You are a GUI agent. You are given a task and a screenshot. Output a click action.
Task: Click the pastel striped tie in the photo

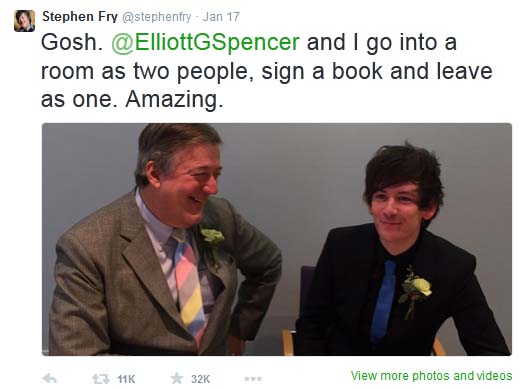(x=188, y=287)
